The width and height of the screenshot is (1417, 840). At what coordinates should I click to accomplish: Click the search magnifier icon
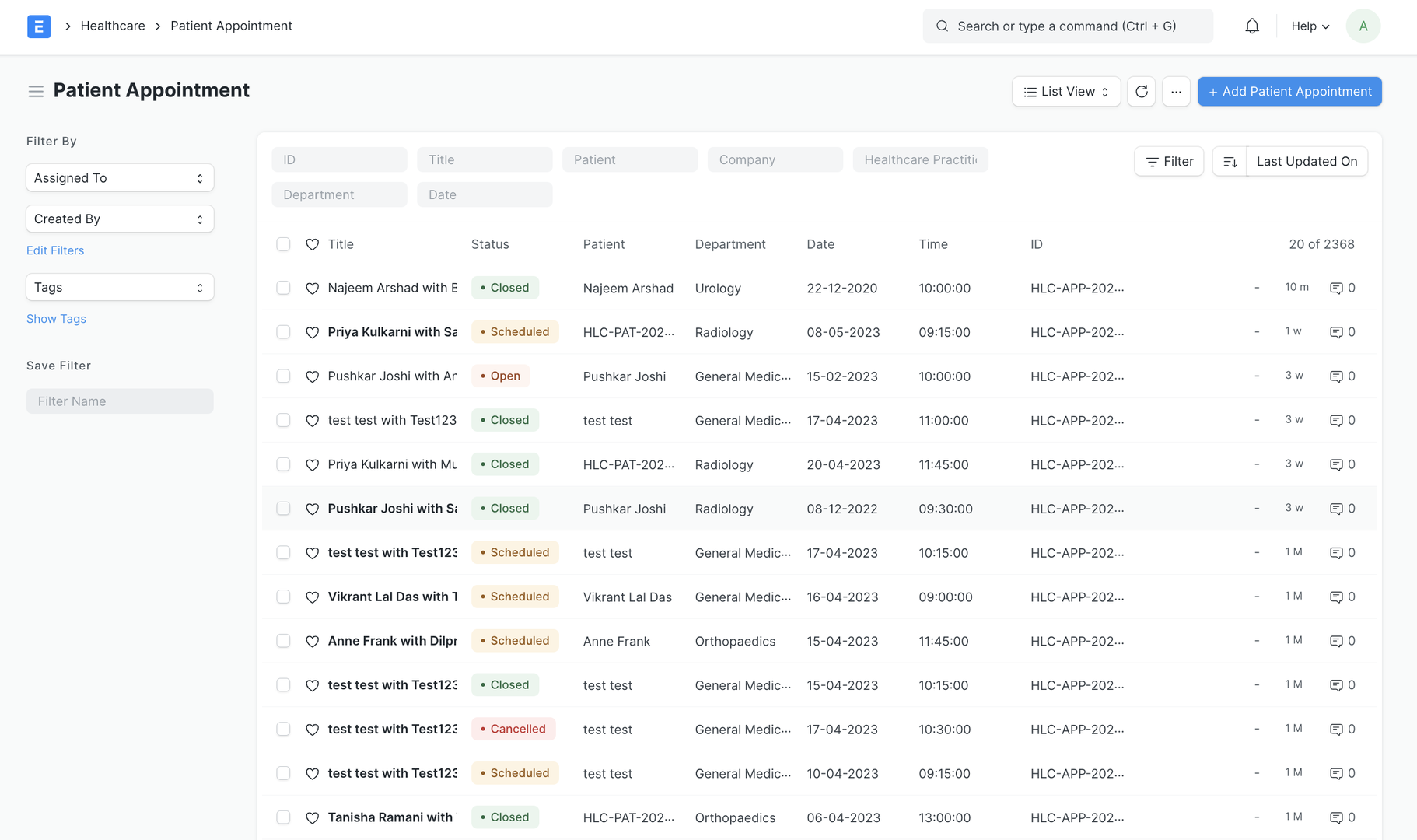click(942, 26)
